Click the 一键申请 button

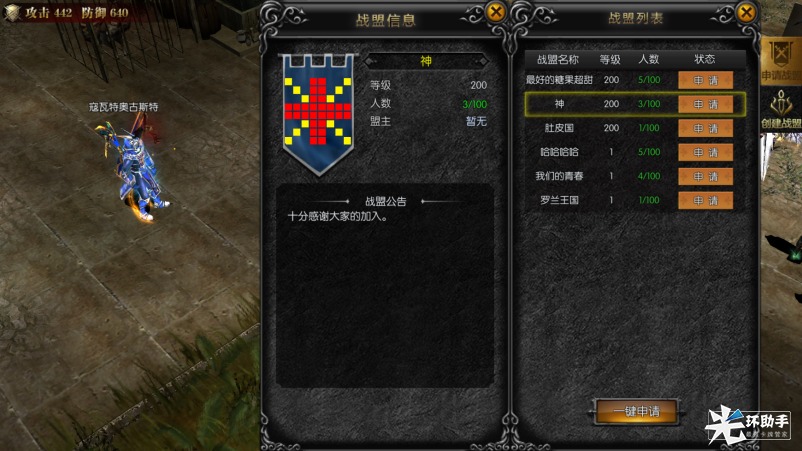(x=637, y=411)
